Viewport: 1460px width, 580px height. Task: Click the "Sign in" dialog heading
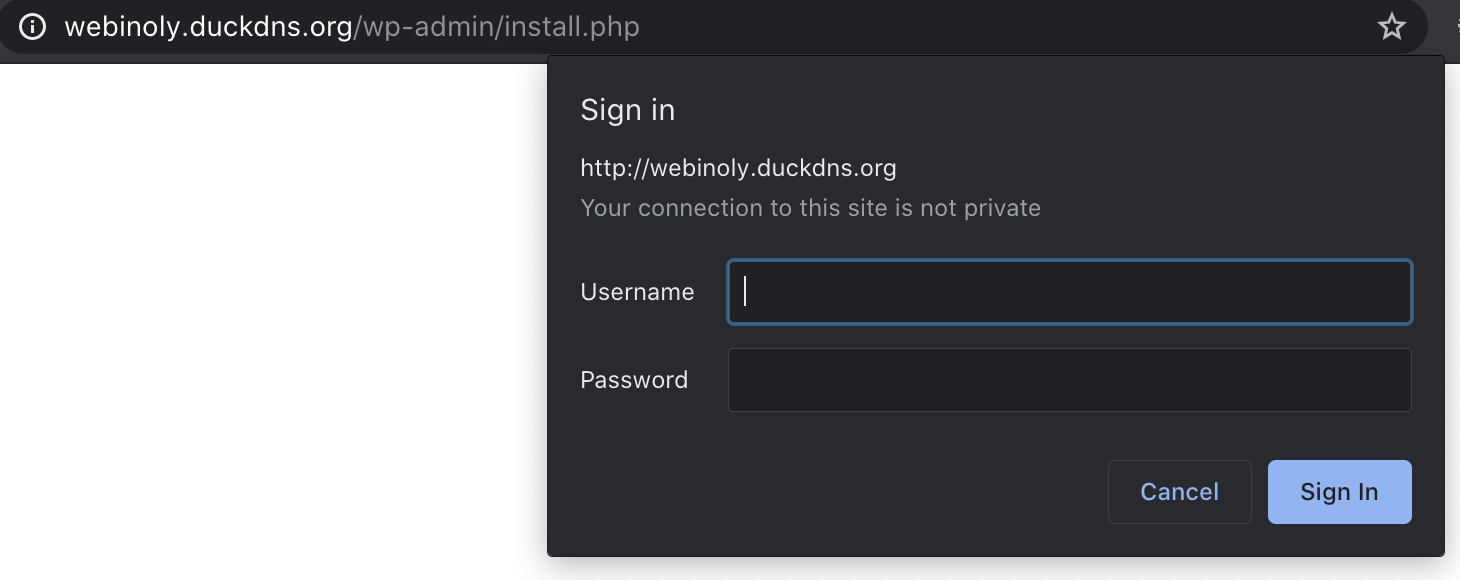click(x=627, y=110)
